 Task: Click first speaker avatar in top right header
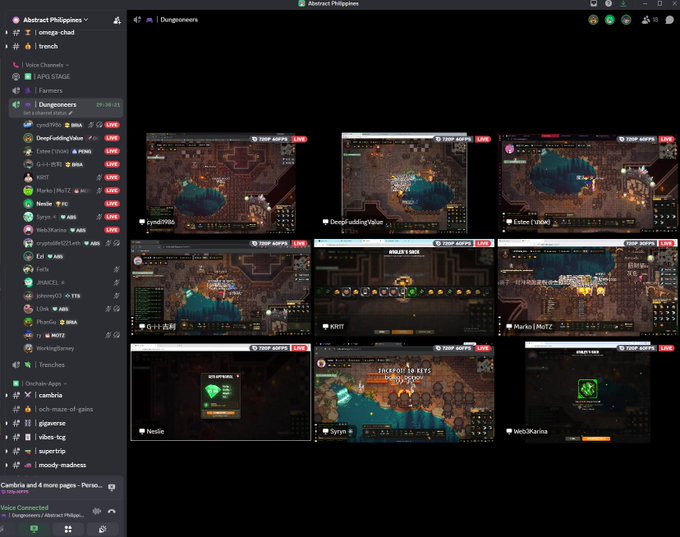(x=593, y=20)
